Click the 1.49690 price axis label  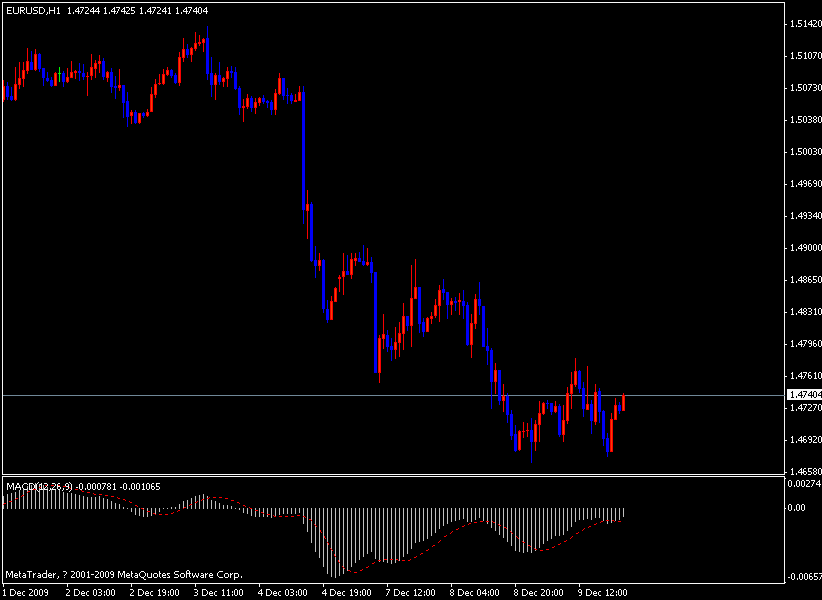[805, 184]
